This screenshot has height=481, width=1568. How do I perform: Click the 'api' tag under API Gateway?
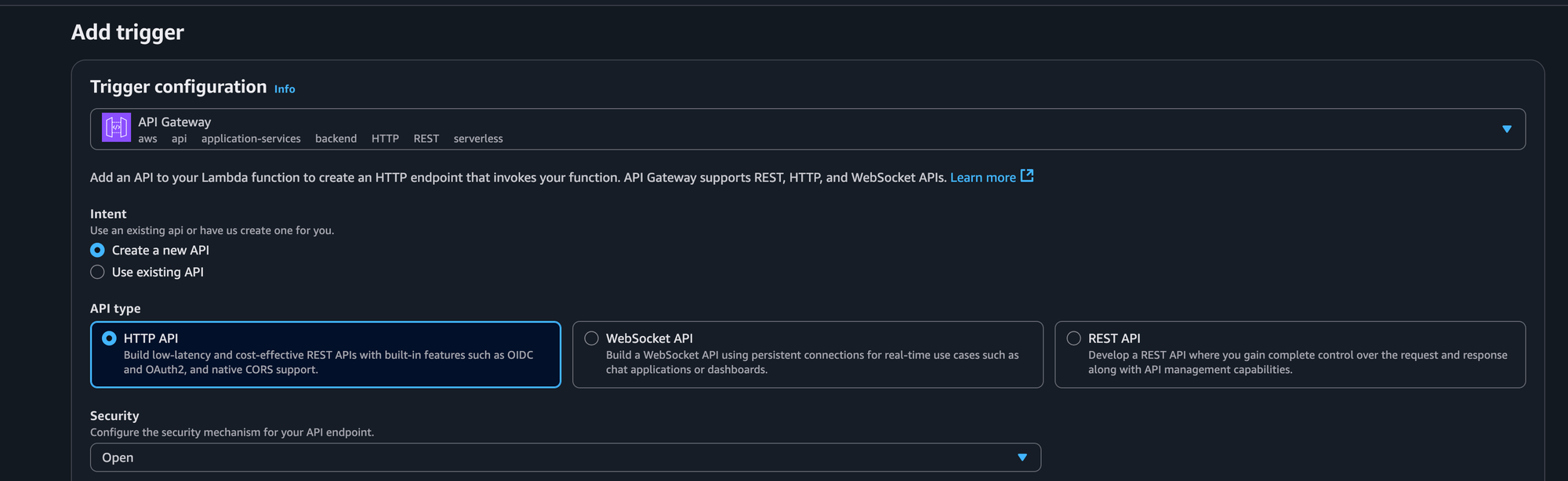[179, 139]
